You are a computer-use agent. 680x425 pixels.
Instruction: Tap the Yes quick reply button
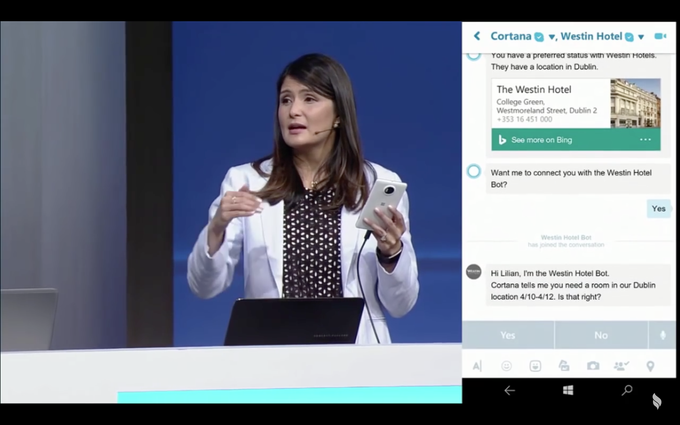(508, 335)
